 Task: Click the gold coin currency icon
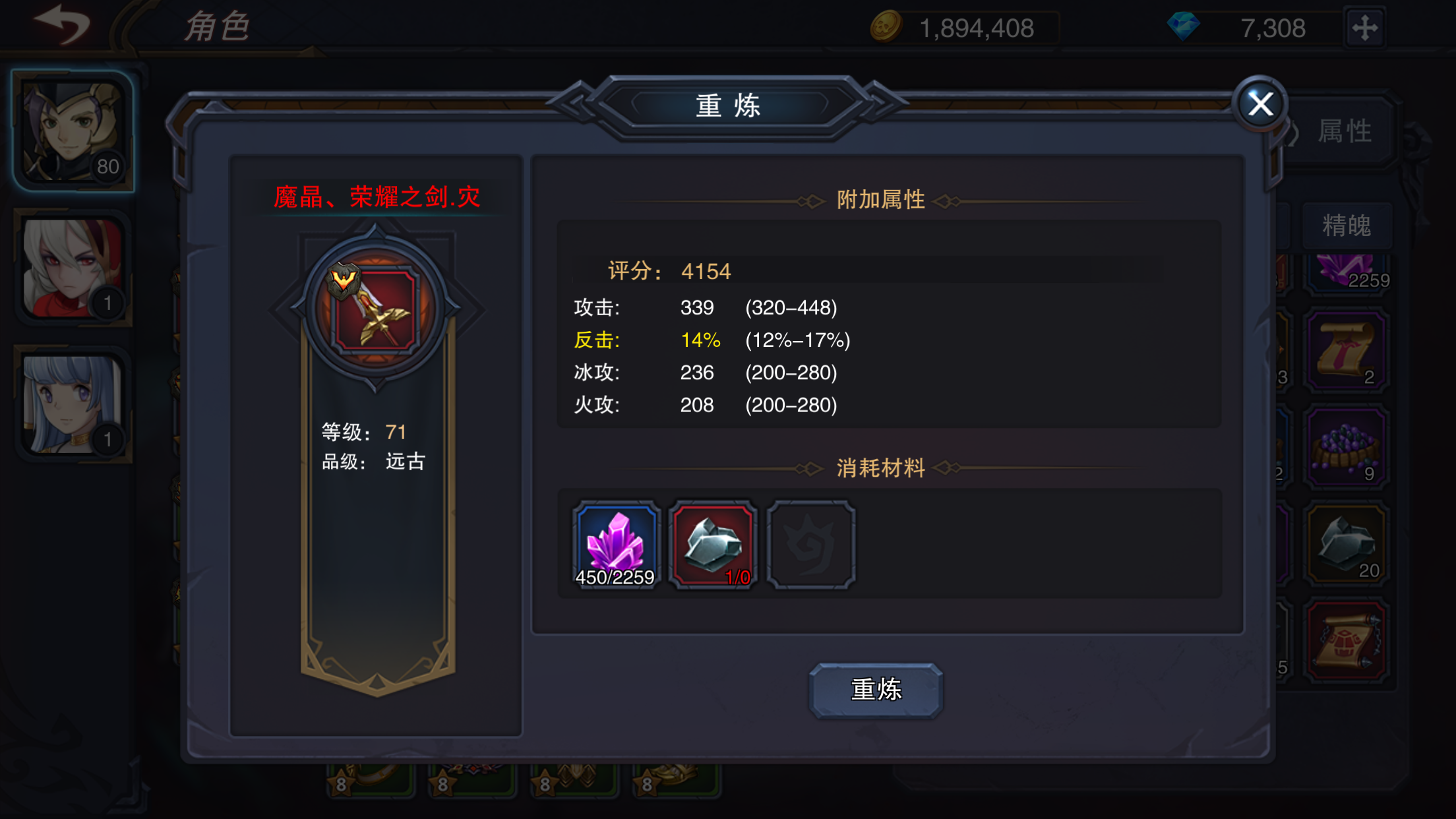886,28
